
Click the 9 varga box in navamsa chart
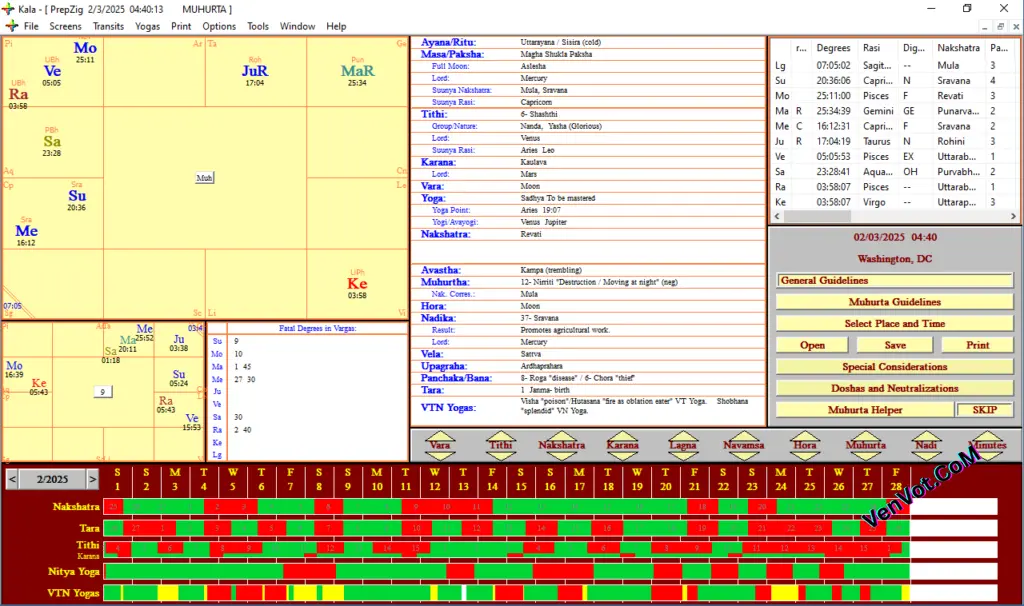[103, 392]
